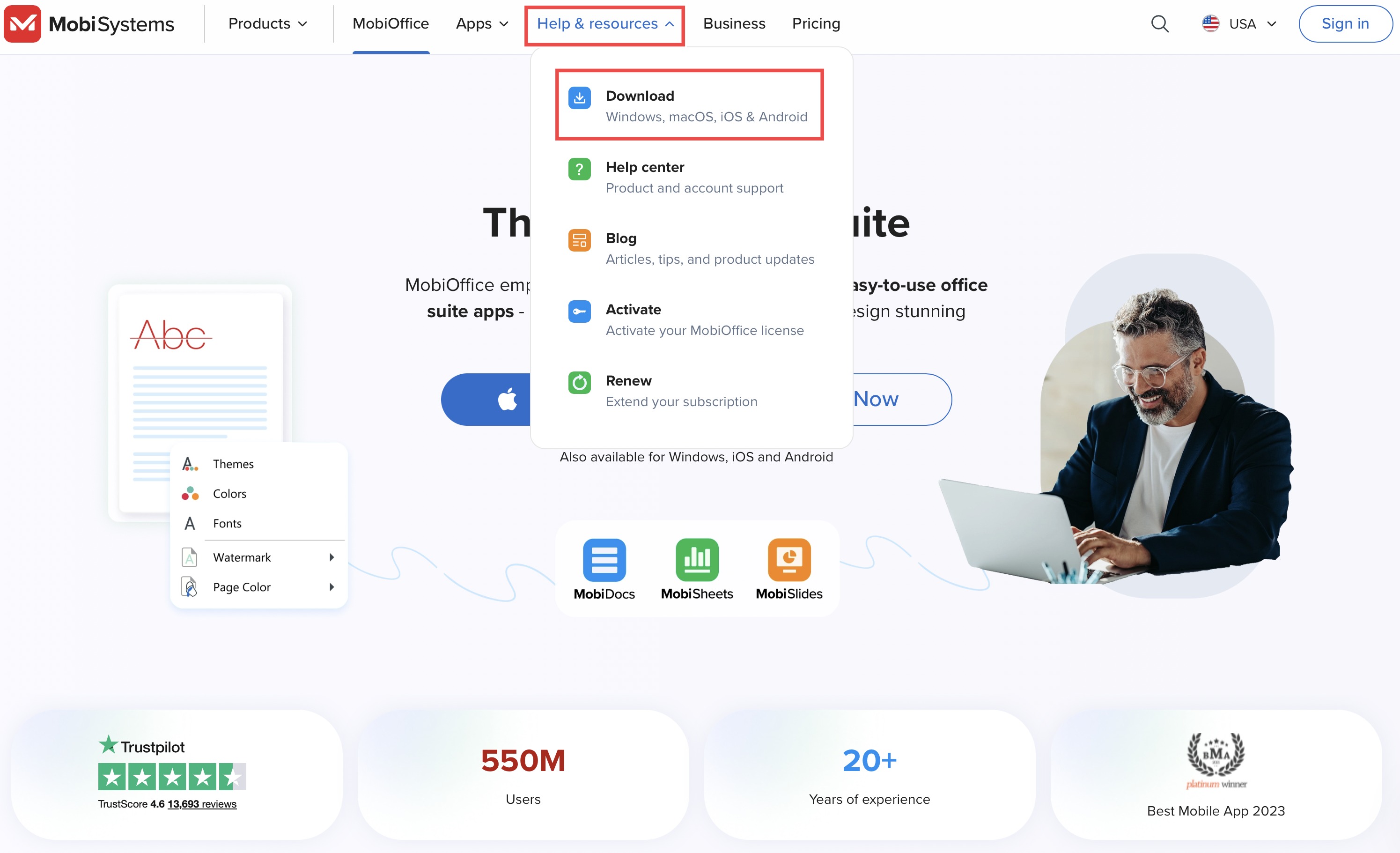Collapse the Help & resources menu
The height and width of the screenshot is (853, 1400).
pyautogui.click(x=604, y=24)
